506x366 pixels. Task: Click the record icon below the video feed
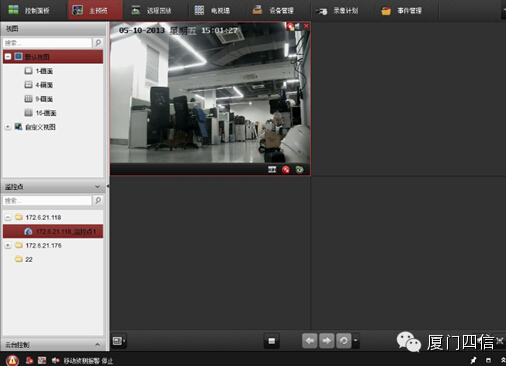click(x=286, y=170)
